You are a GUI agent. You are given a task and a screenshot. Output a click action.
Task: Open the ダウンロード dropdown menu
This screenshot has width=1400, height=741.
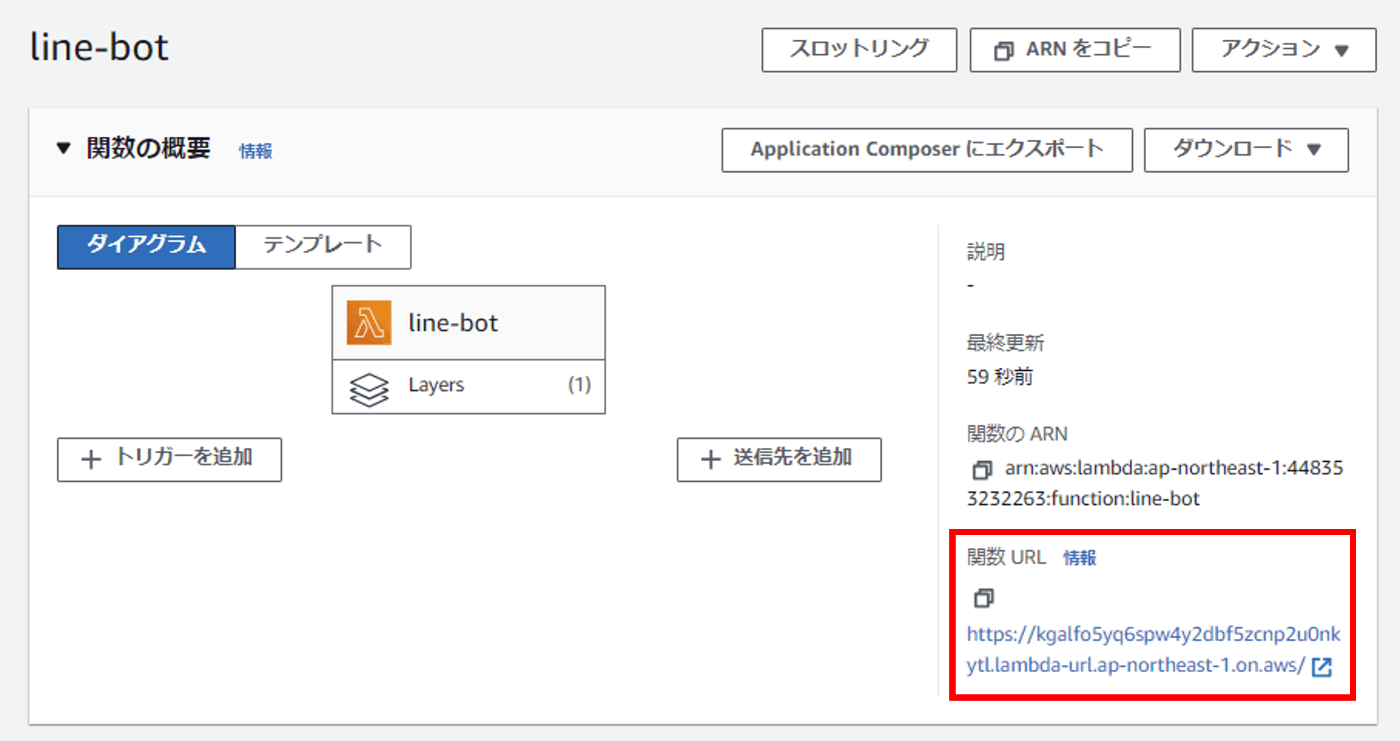pos(1246,150)
